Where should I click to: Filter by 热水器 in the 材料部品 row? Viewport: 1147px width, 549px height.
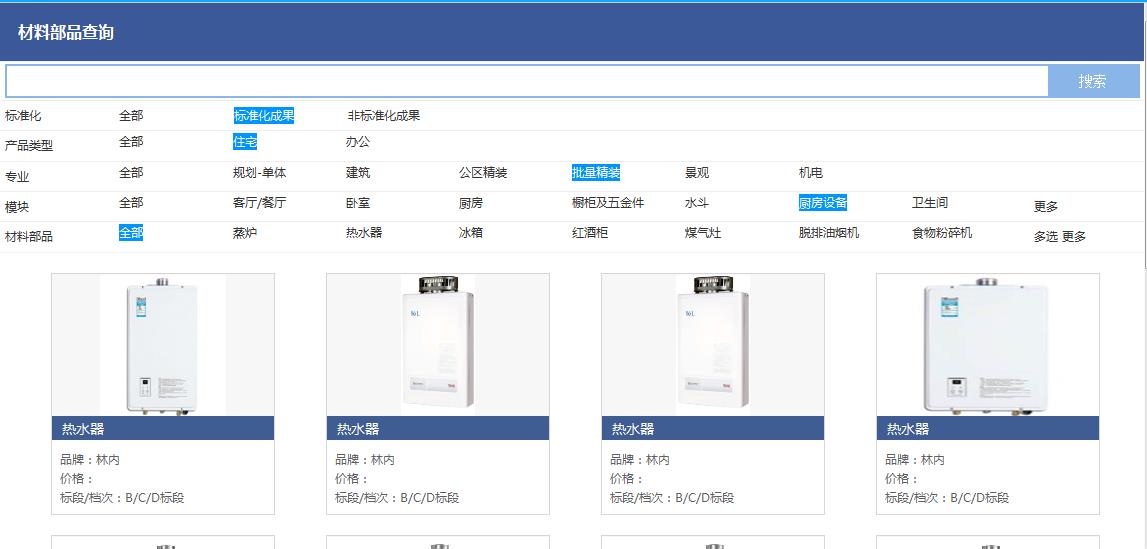coord(364,233)
